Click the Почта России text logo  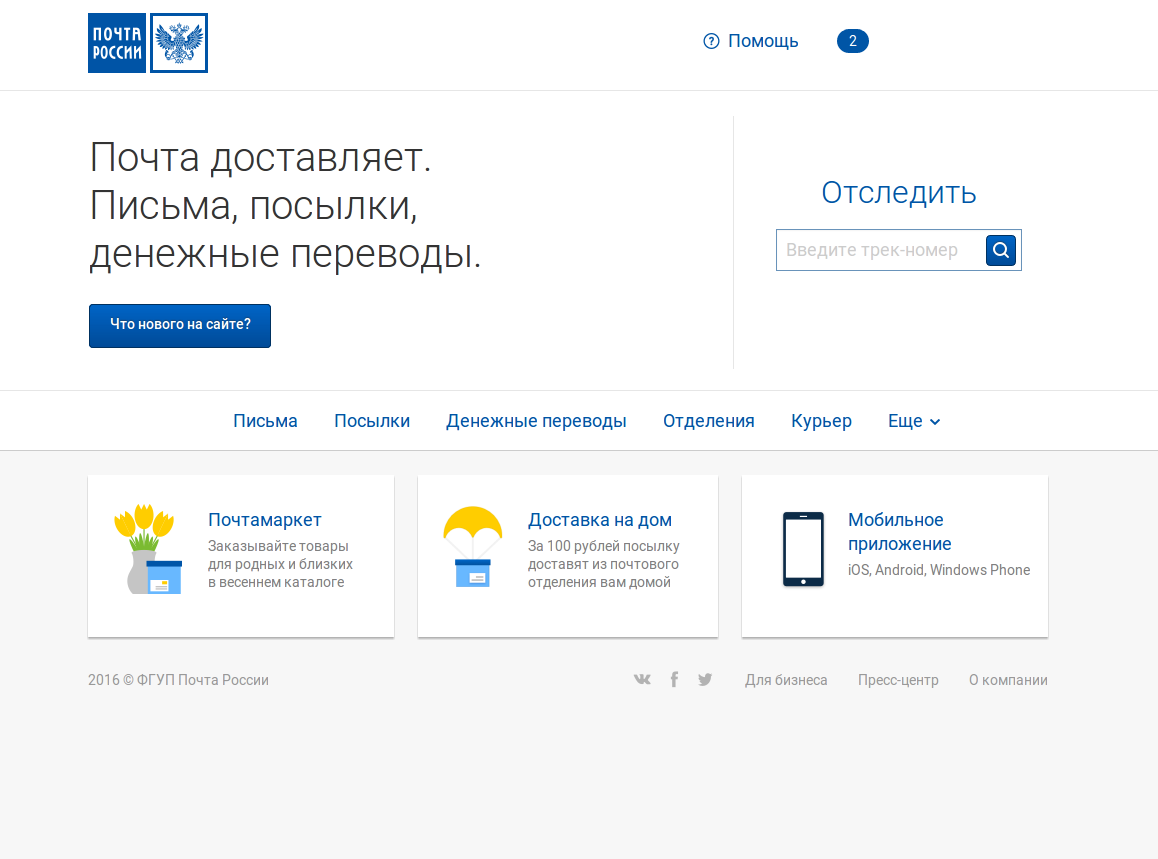[x=117, y=43]
